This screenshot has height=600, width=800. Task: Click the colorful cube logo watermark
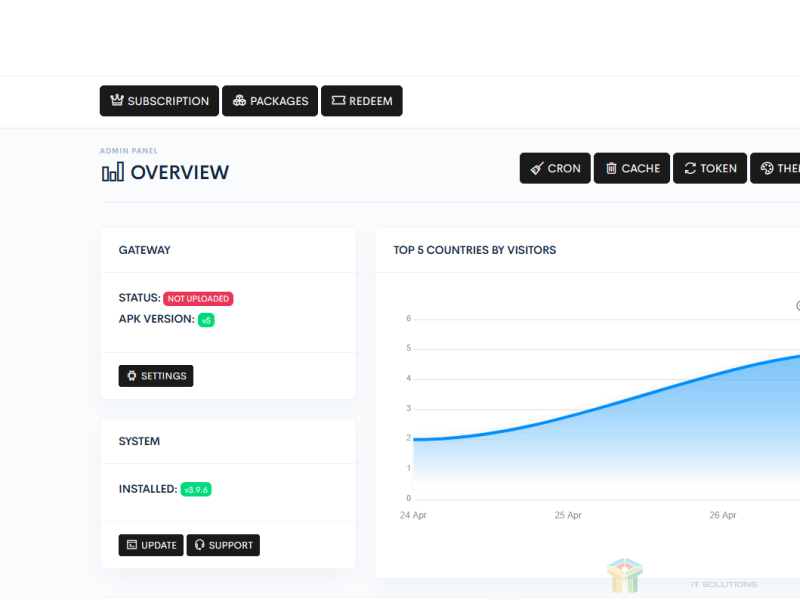(625, 576)
